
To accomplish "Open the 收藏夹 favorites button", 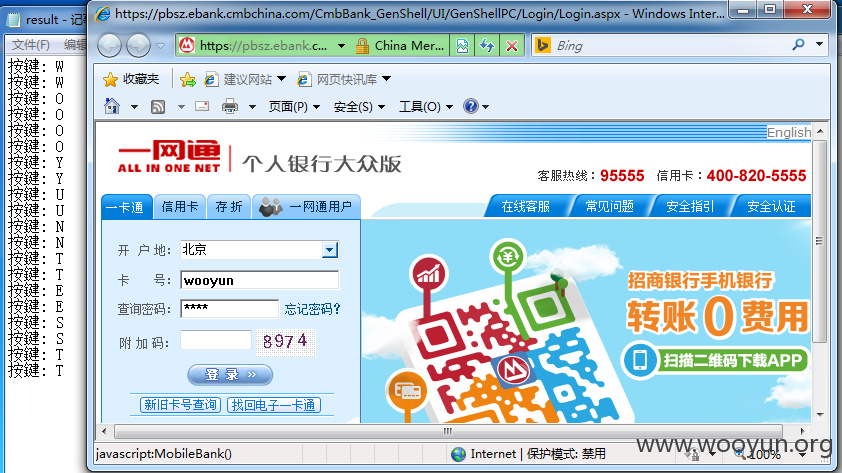I will (132, 79).
